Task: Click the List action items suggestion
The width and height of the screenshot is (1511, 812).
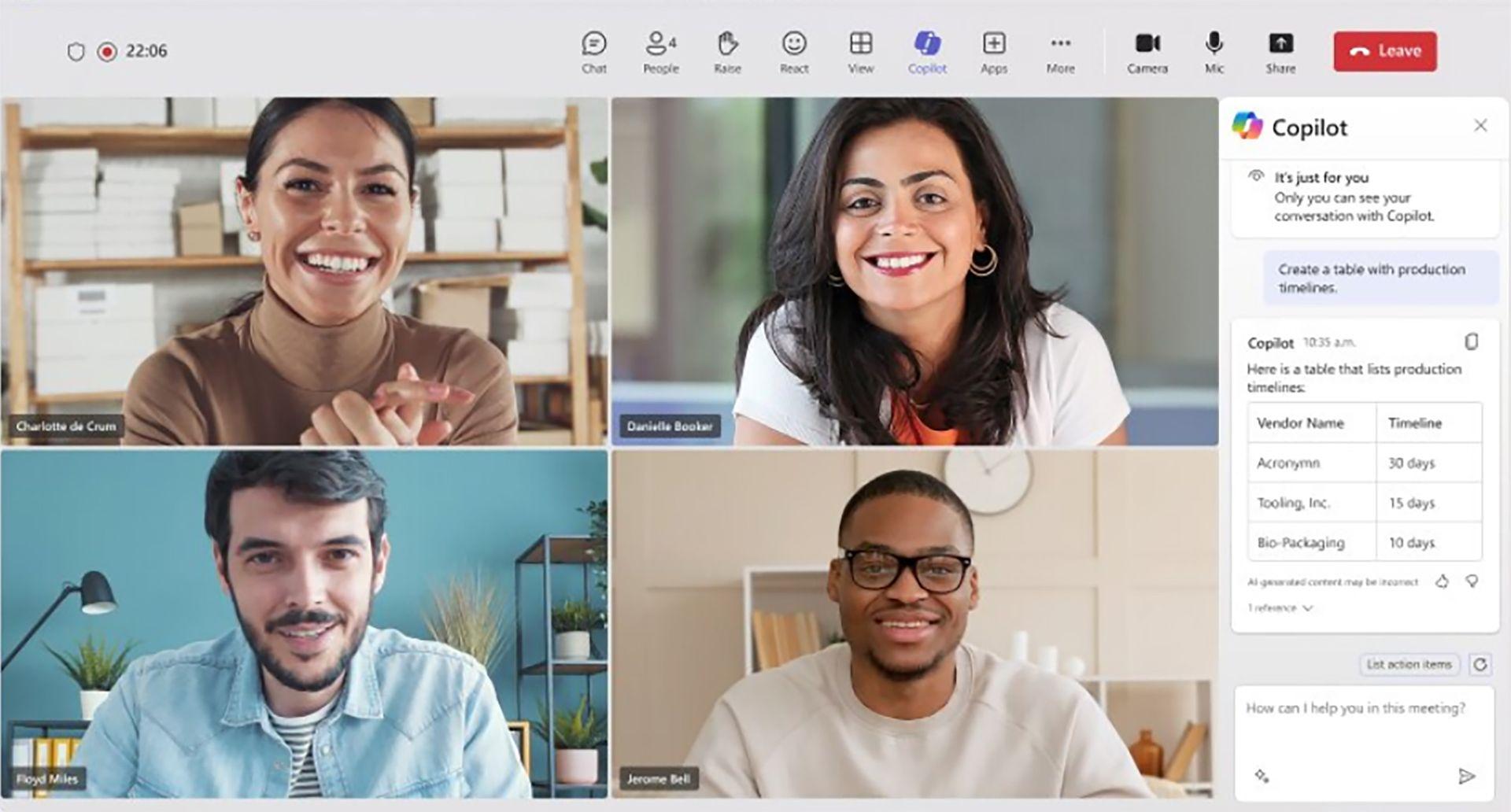Action: (x=1409, y=665)
